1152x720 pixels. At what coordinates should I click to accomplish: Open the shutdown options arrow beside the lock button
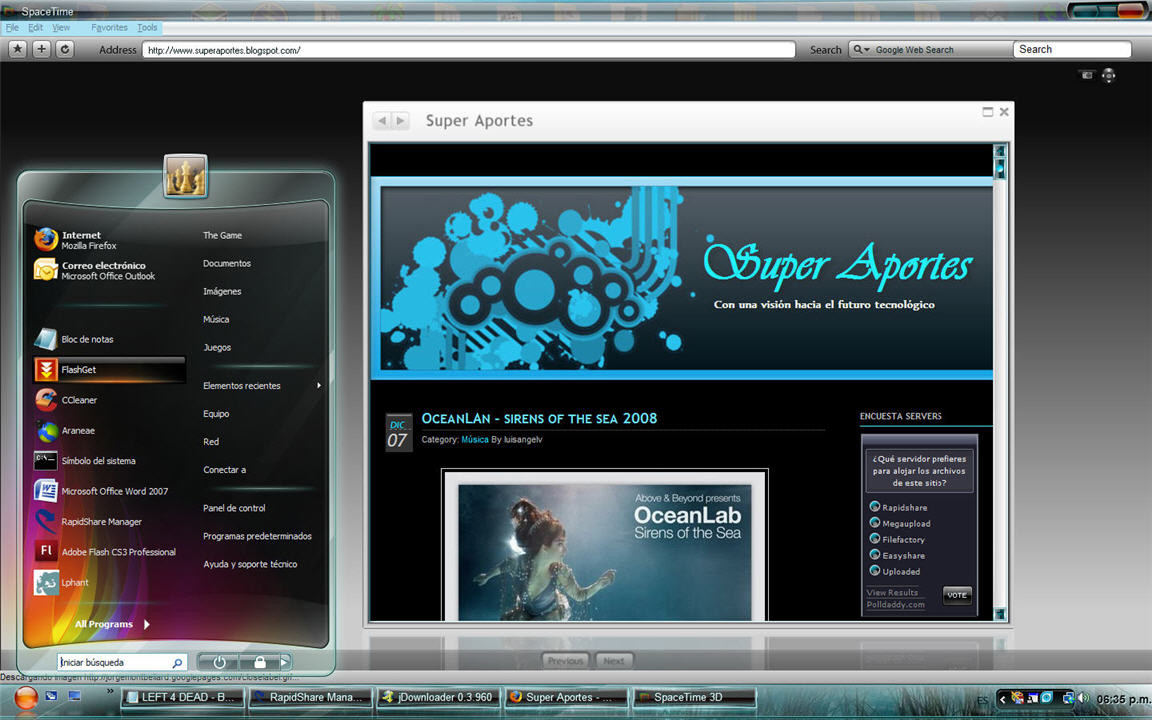pyautogui.click(x=285, y=662)
